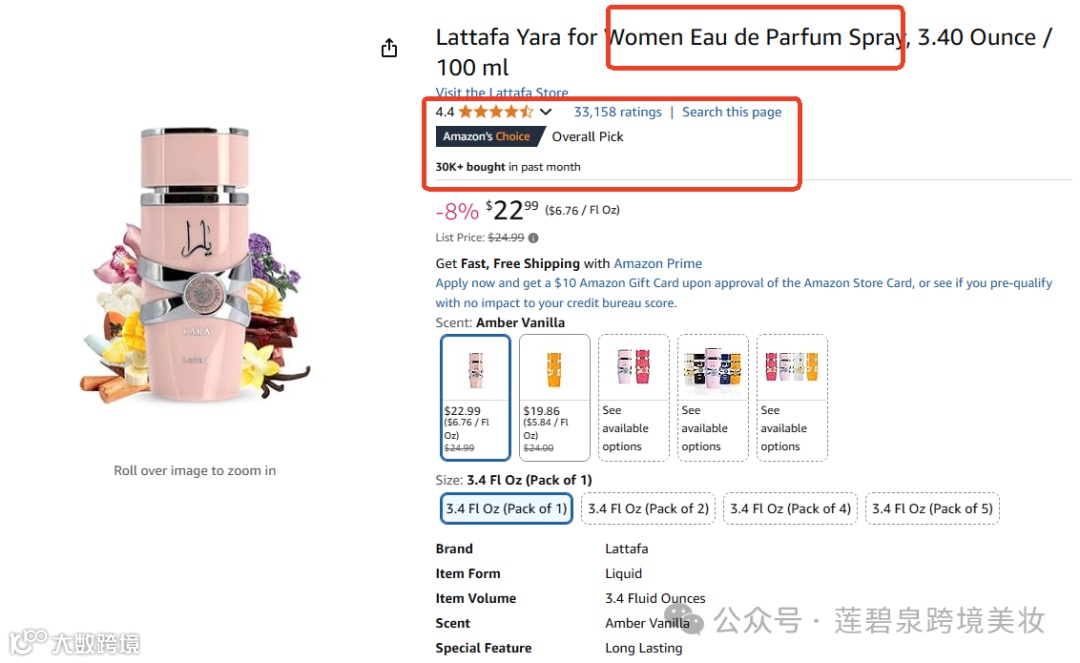The height and width of the screenshot is (663, 1080).
Task: Open the 33,158 ratings link
Action: (x=617, y=112)
